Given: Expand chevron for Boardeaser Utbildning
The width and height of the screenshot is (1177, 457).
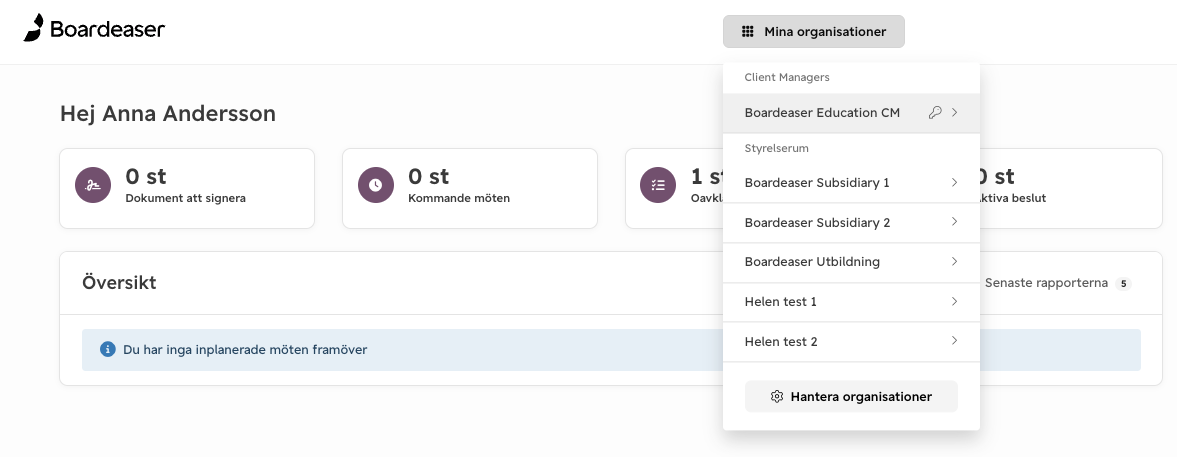Looking at the screenshot, I should [x=955, y=262].
